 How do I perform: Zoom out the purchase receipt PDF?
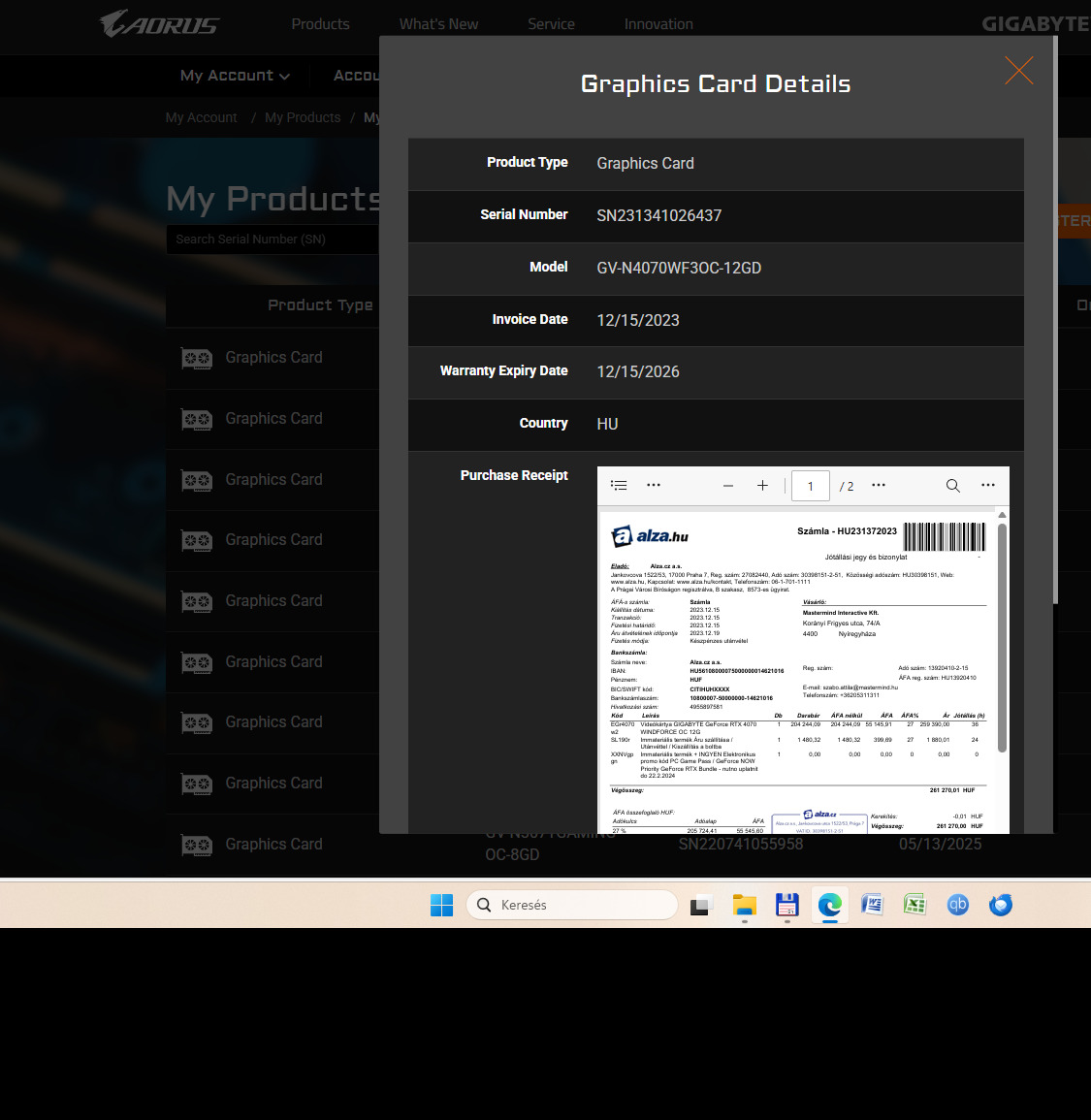click(728, 486)
